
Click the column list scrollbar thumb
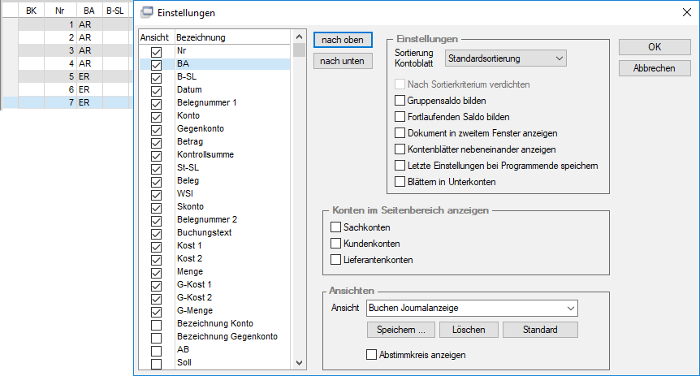[x=299, y=50]
